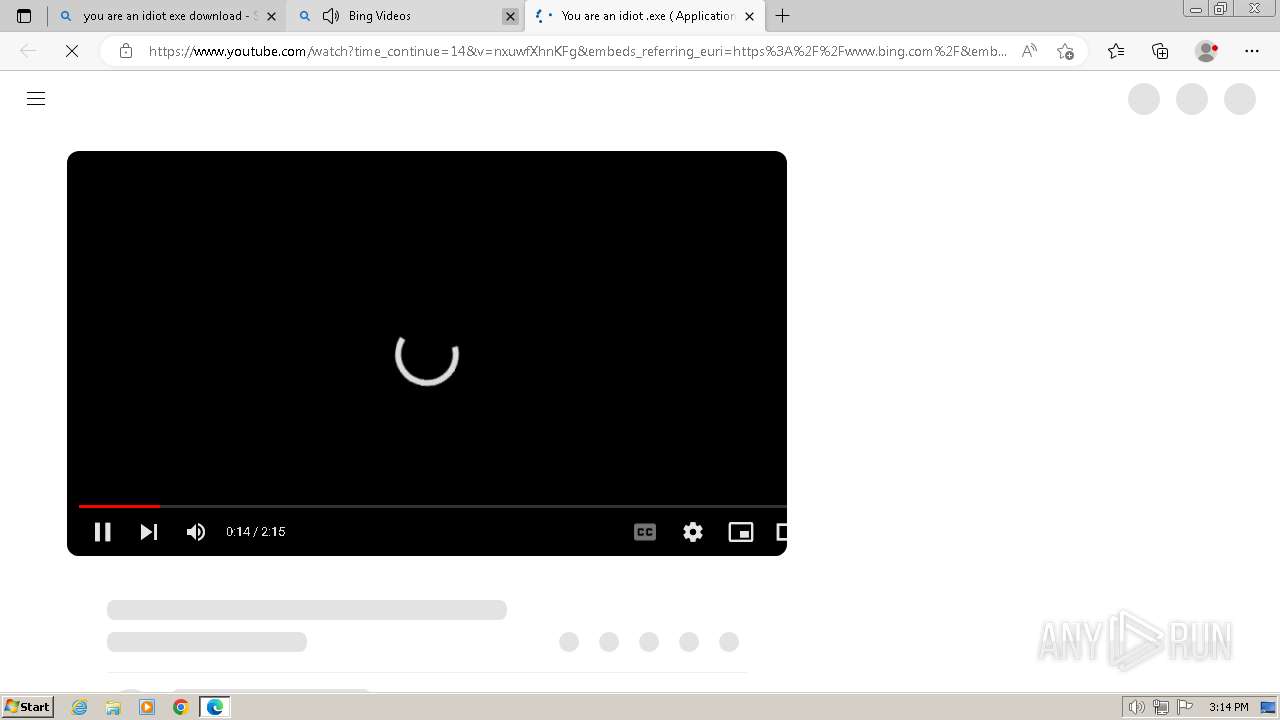This screenshot has height=720, width=1280.
Task: Open network tray icon
Action: (1161, 707)
